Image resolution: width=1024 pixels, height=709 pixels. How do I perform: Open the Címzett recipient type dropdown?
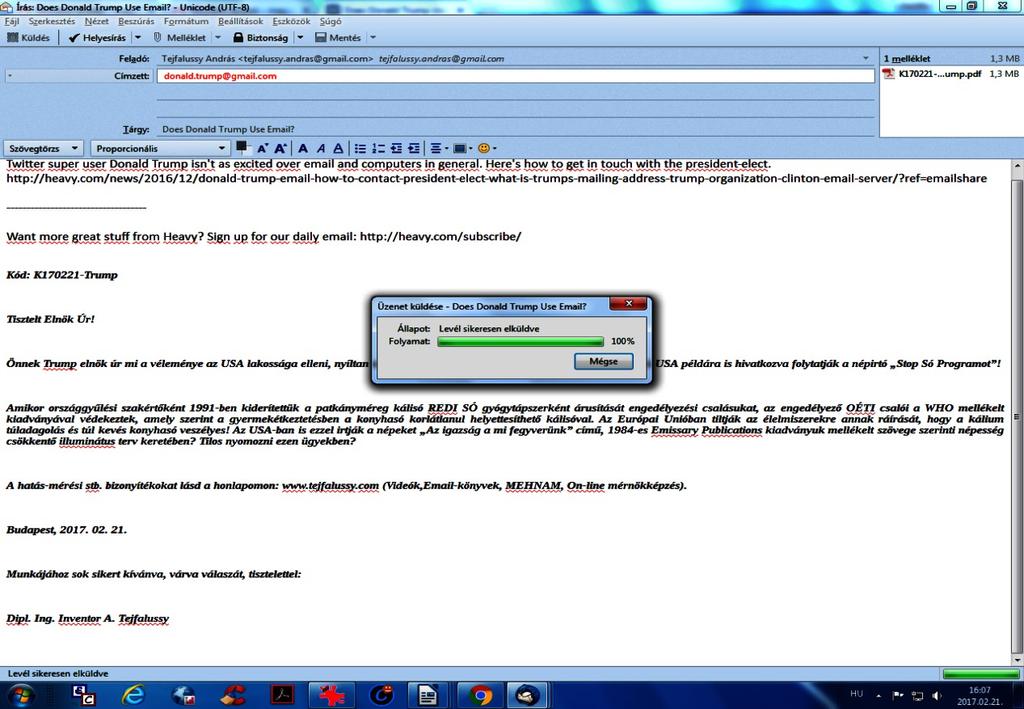78,76
